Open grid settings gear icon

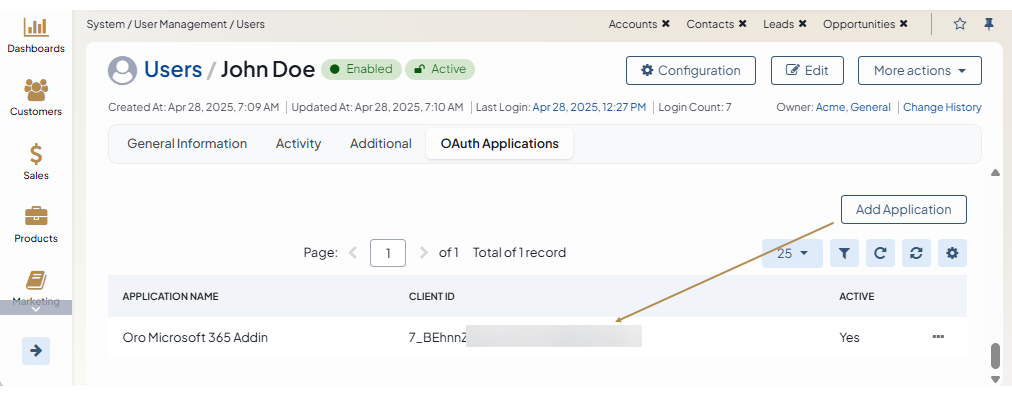(952, 254)
